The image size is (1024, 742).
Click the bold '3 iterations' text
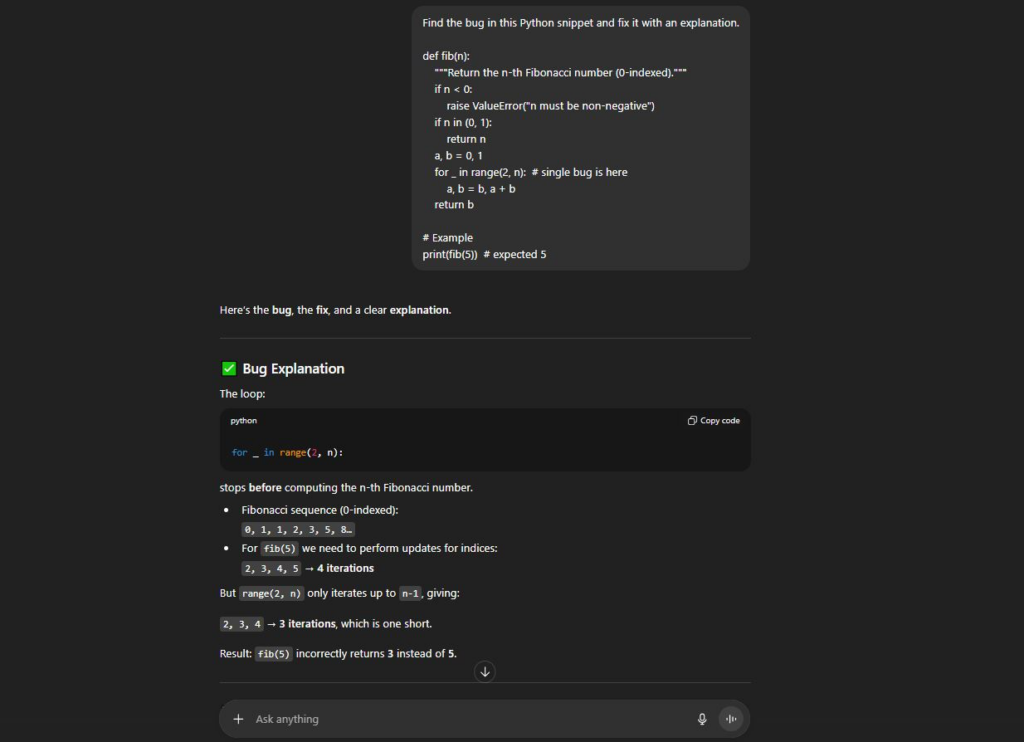307,624
